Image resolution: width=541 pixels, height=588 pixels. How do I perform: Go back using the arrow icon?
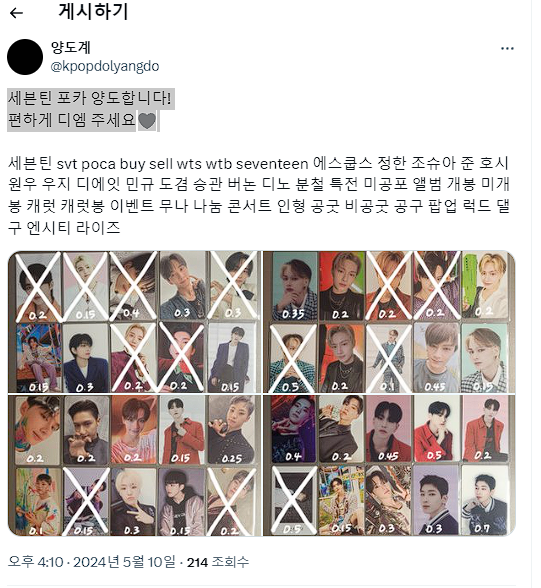(16, 13)
